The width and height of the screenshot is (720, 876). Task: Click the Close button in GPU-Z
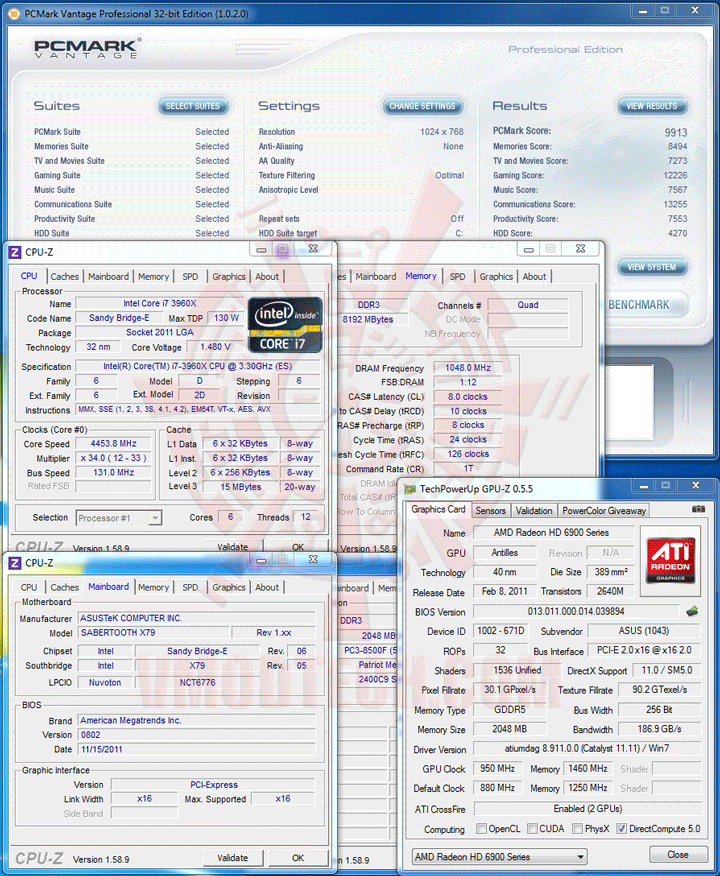coord(678,854)
